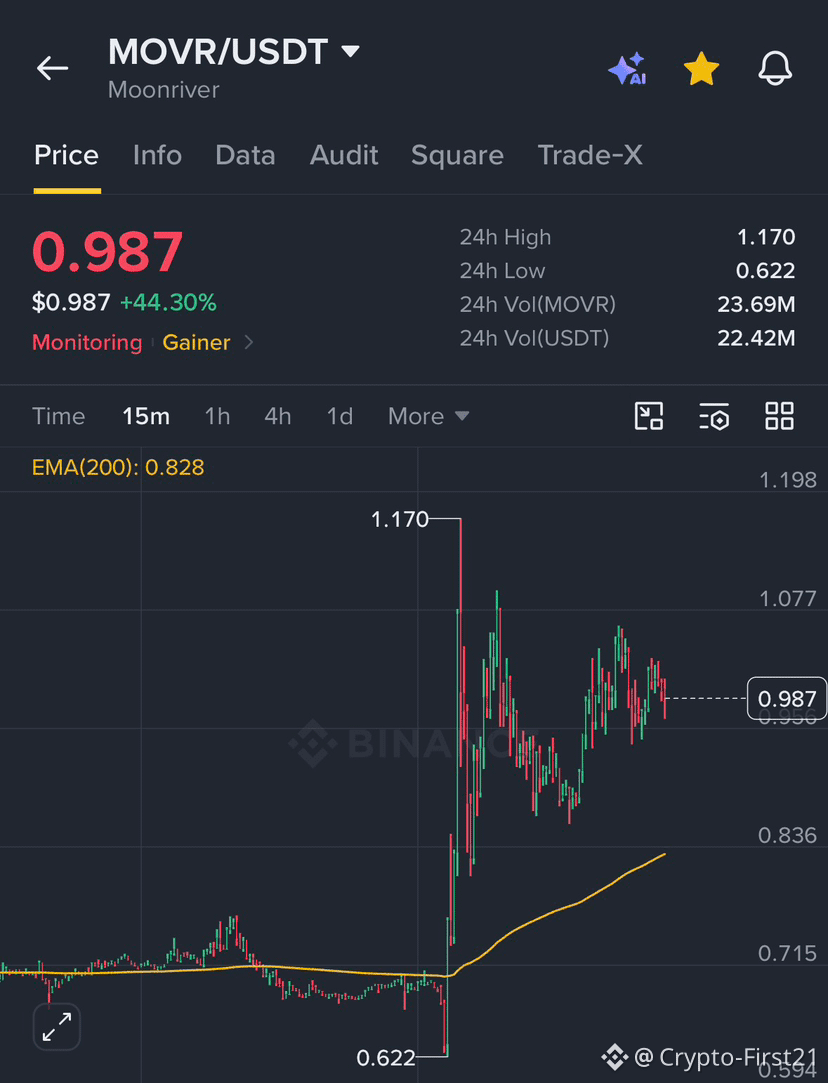This screenshot has height=1083, width=828.
Task: Tap the back arrow icon
Action: [52, 68]
